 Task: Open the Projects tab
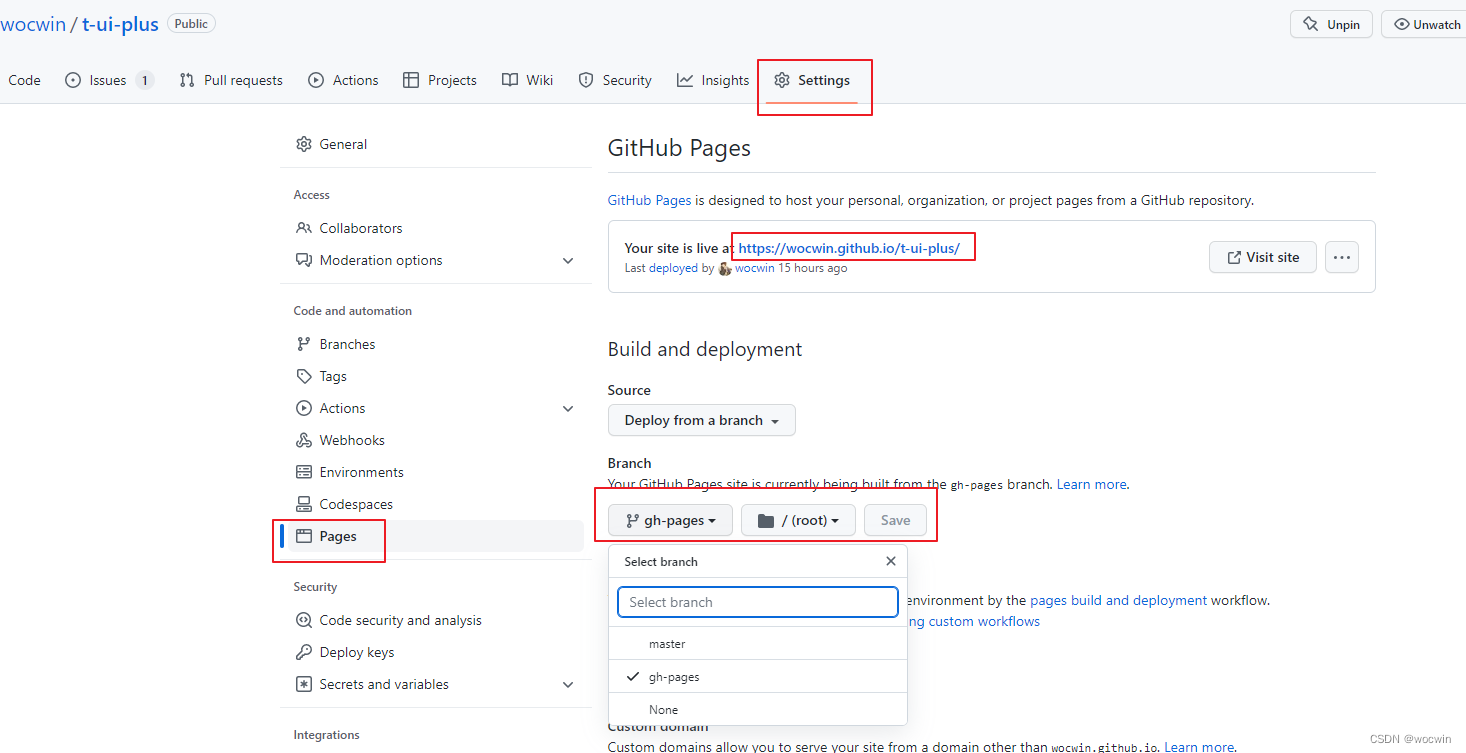point(439,80)
